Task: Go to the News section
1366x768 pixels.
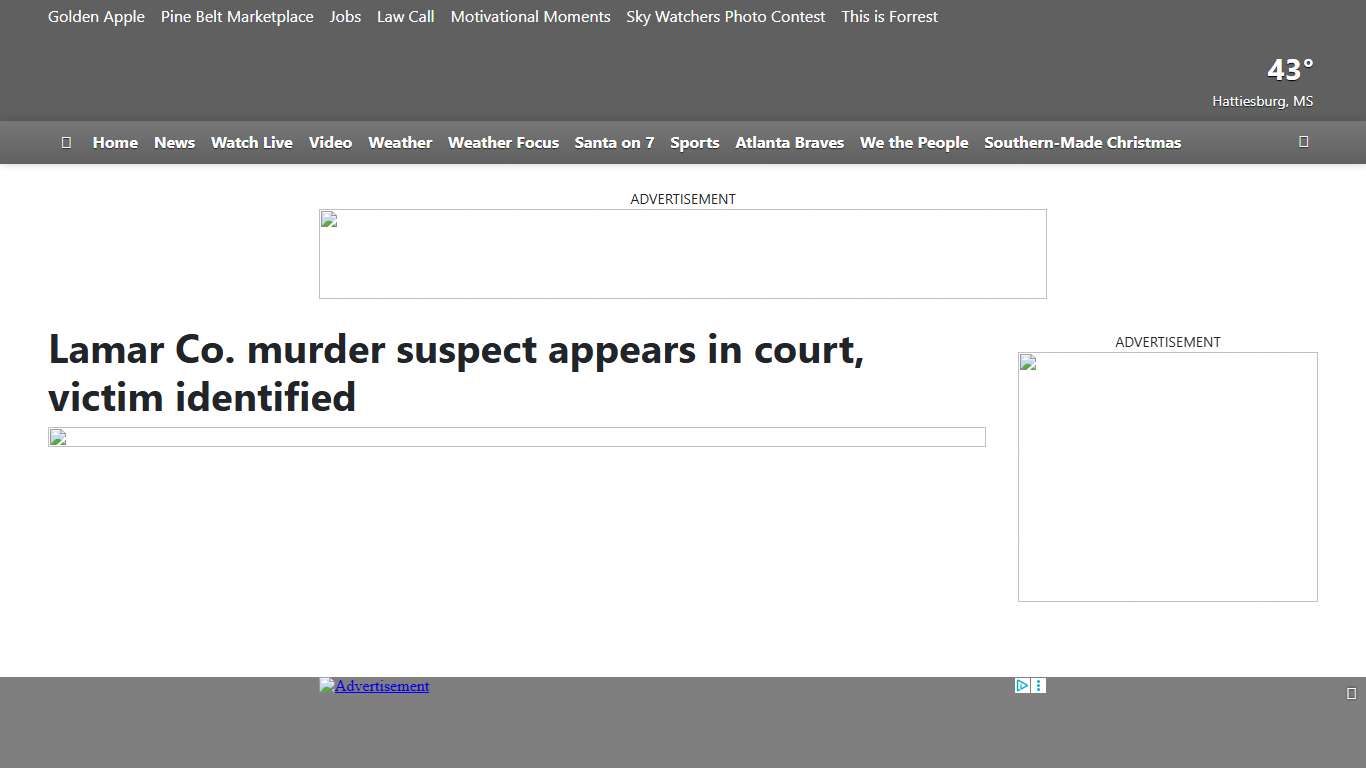Action: [x=174, y=142]
